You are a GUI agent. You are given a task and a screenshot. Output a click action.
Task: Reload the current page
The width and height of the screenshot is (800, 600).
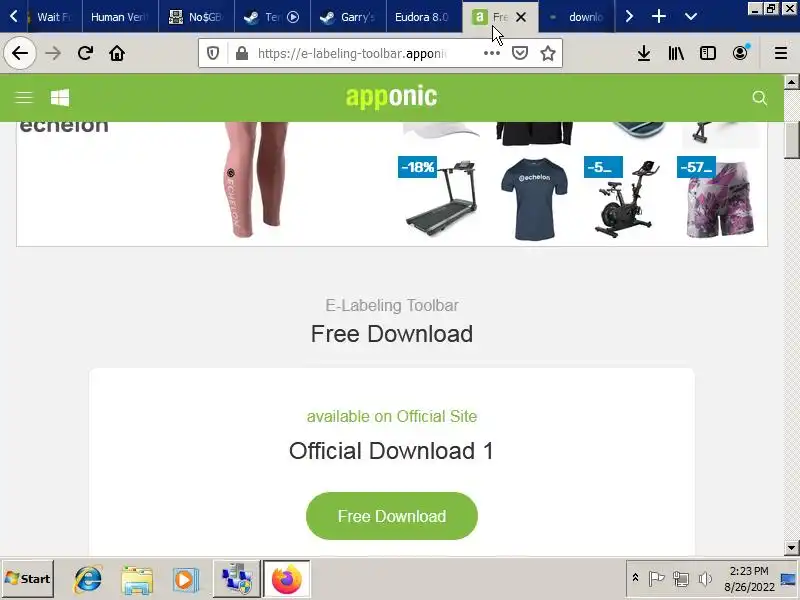tap(85, 53)
